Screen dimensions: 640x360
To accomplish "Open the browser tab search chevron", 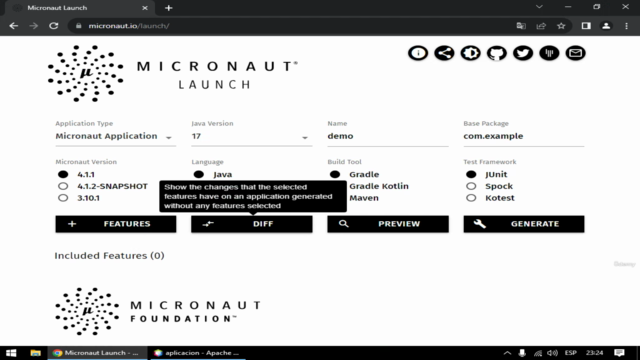I will coord(539,7).
